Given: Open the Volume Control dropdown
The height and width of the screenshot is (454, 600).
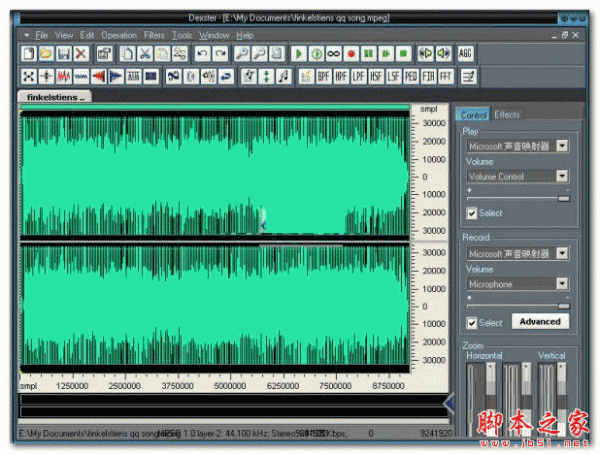Looking at the screenshot, I should tap(562, 176).
